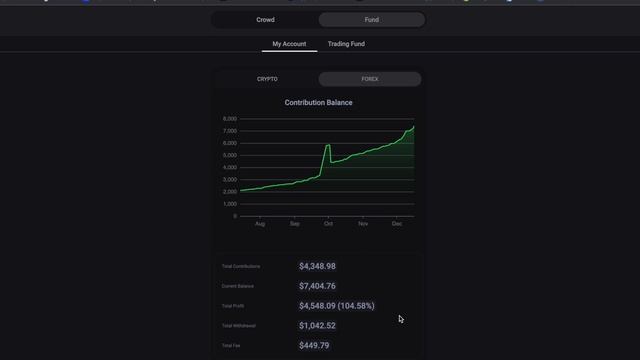The width and height of the screenshot is (640, 360).
Task: Click the 4,000 y-axis label
Action: point(230,167)
